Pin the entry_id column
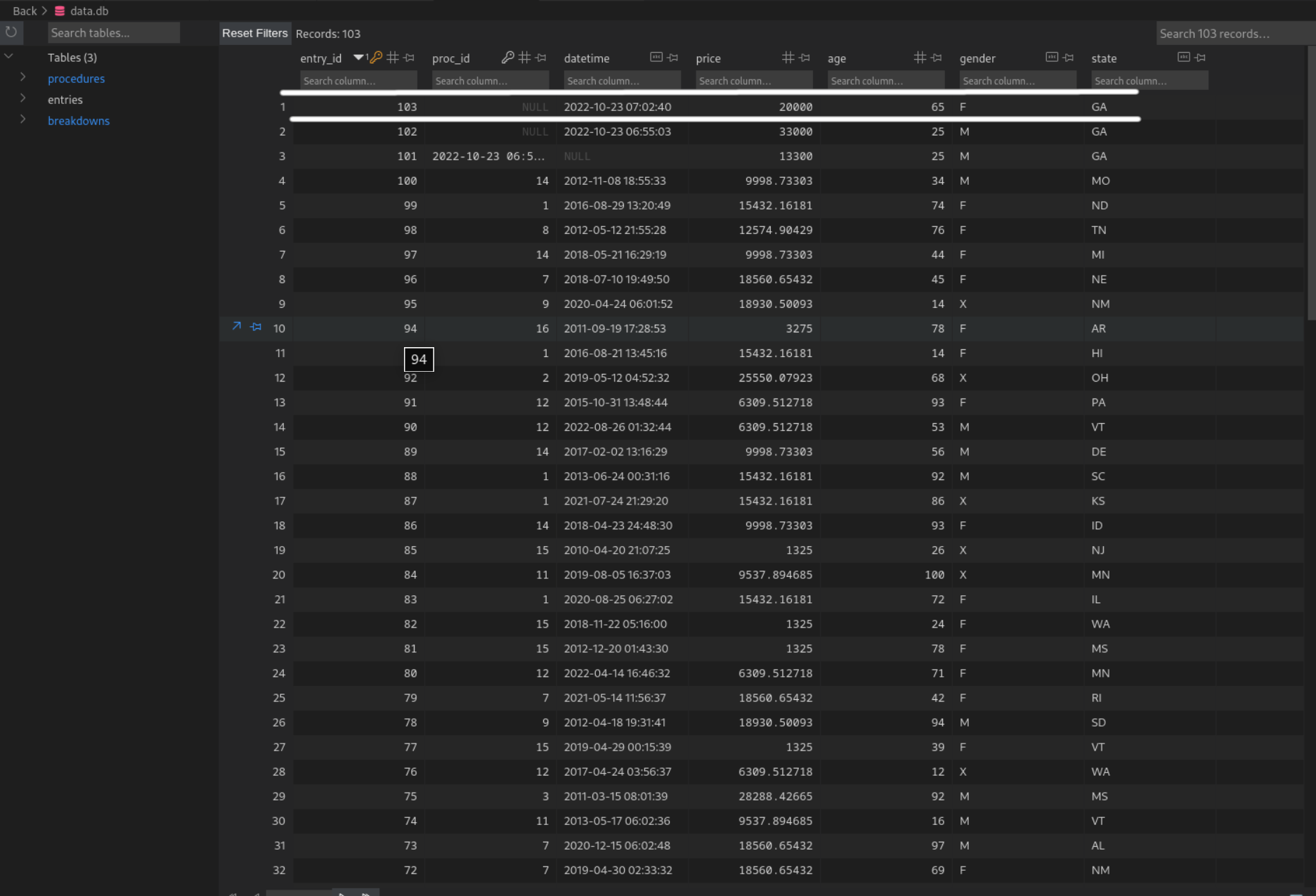 [409, 58]
